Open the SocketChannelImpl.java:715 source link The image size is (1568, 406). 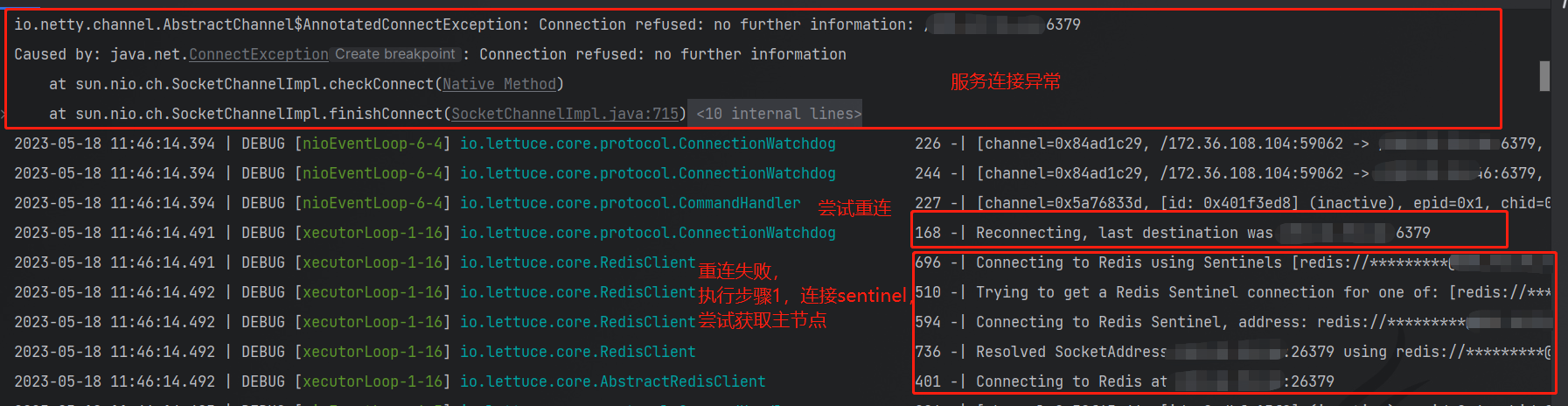click(x=565, y=114)
